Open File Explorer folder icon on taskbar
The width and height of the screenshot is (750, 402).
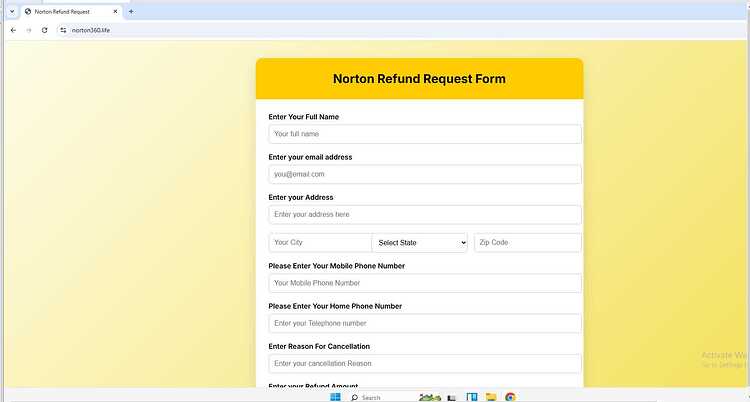point(491,397)
